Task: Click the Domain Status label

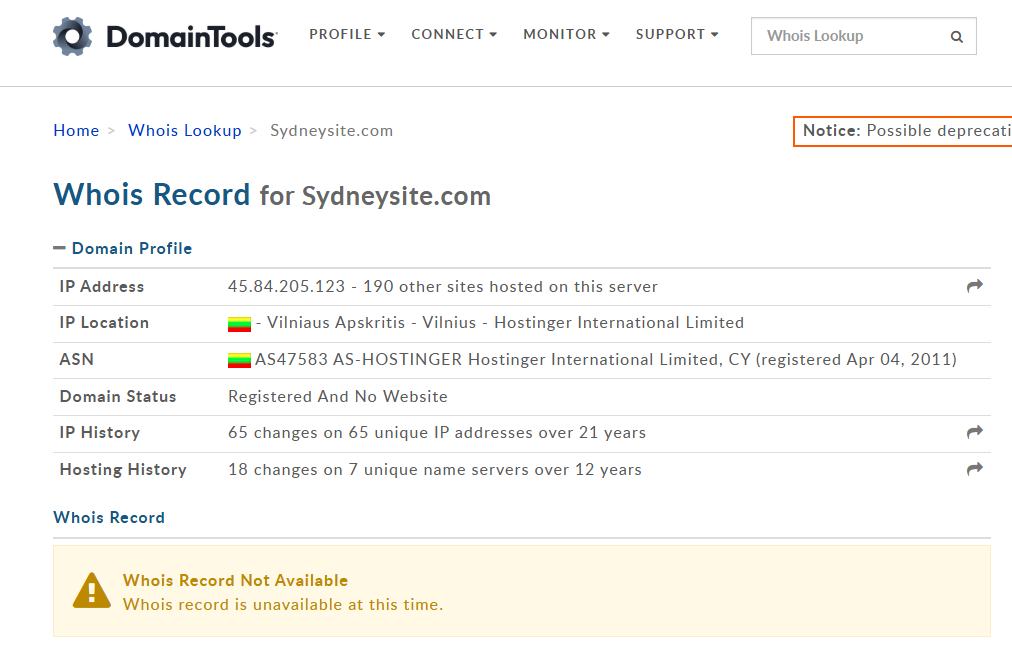Action: 117,396
